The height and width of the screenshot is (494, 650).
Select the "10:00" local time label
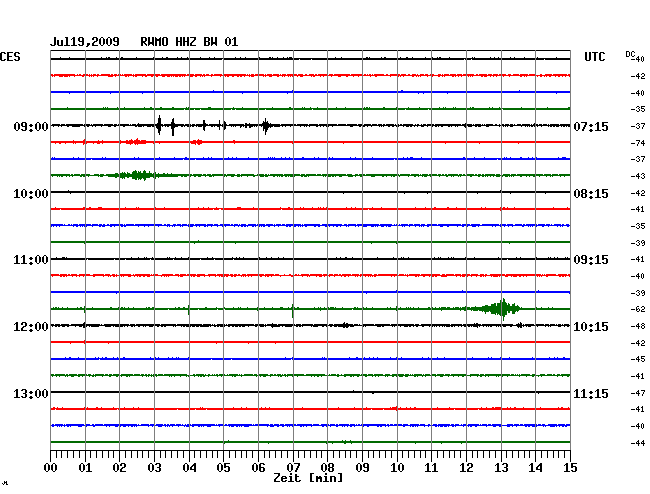pyautogui.click(x=31, y=194)
